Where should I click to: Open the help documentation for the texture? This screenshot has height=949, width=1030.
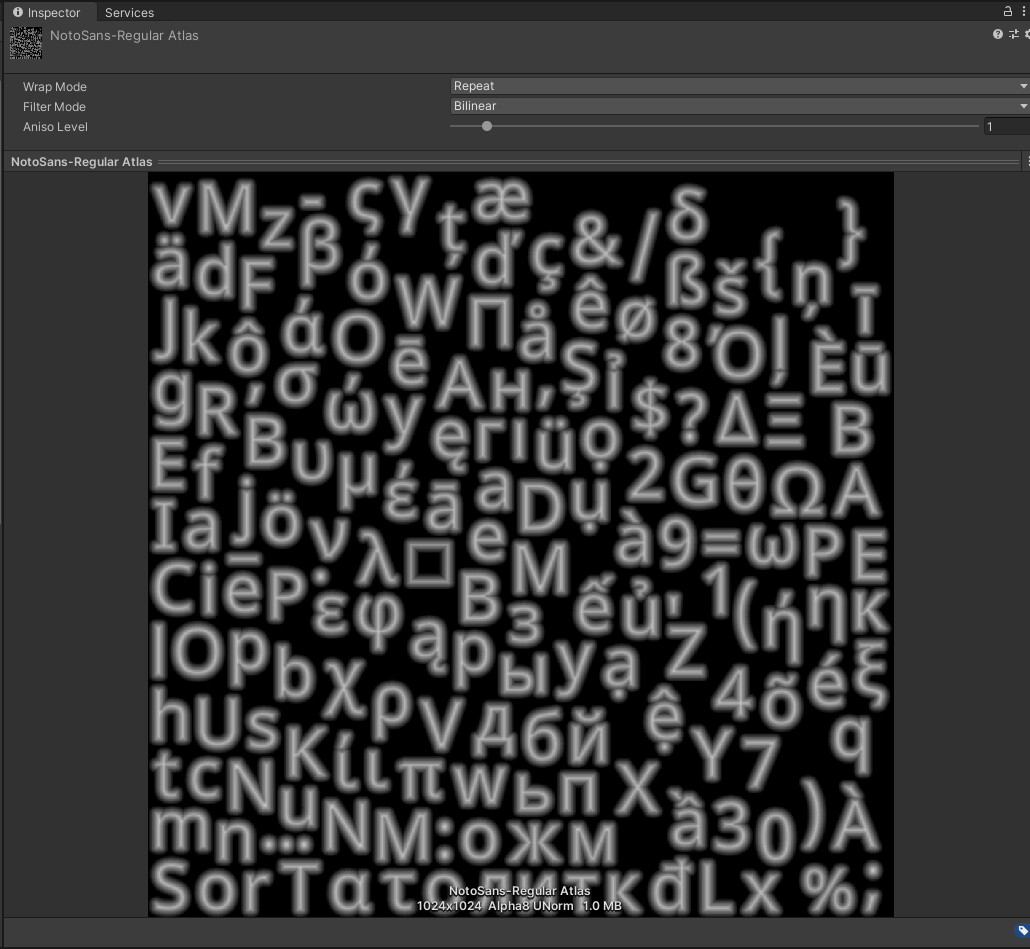click(x=997, y=34)
